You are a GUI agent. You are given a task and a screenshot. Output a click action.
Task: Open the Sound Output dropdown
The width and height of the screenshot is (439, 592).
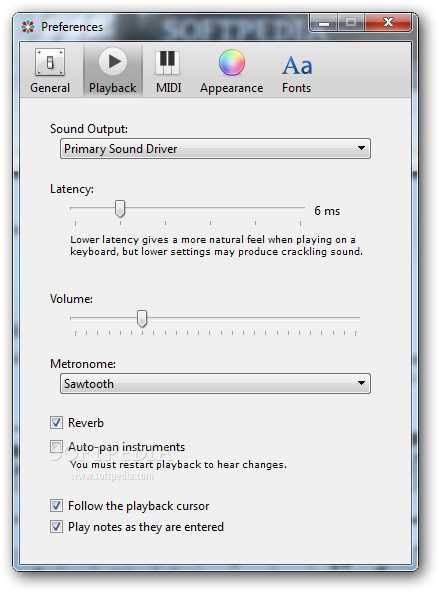(215, 148)
